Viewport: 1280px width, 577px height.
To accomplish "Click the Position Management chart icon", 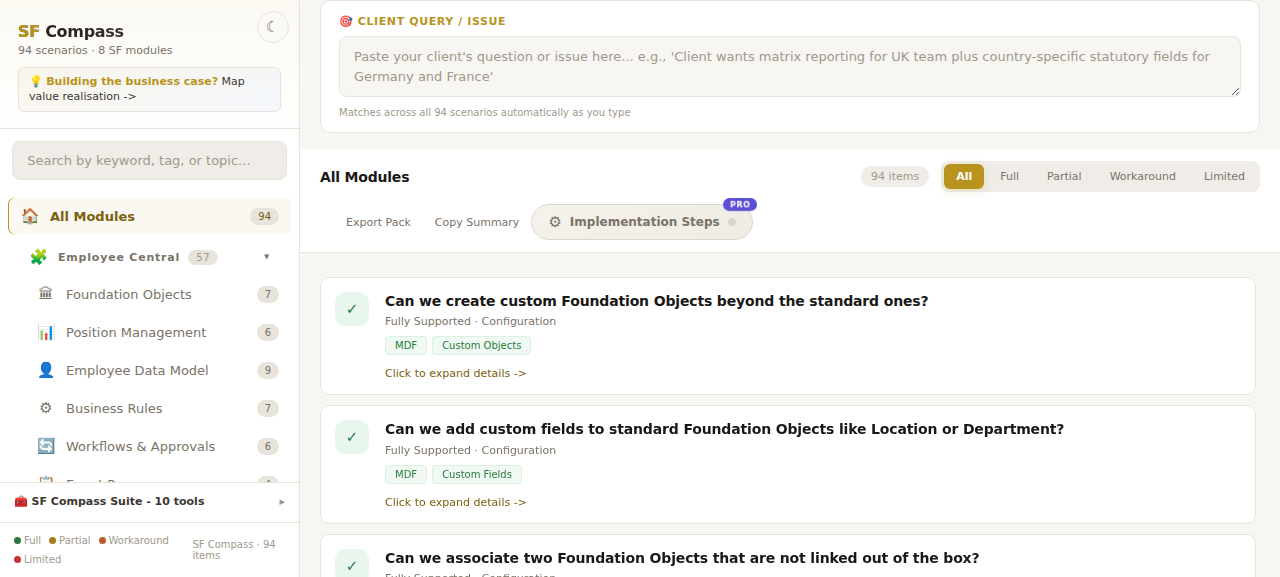I will pyautogui.click(x=46, y=332).
